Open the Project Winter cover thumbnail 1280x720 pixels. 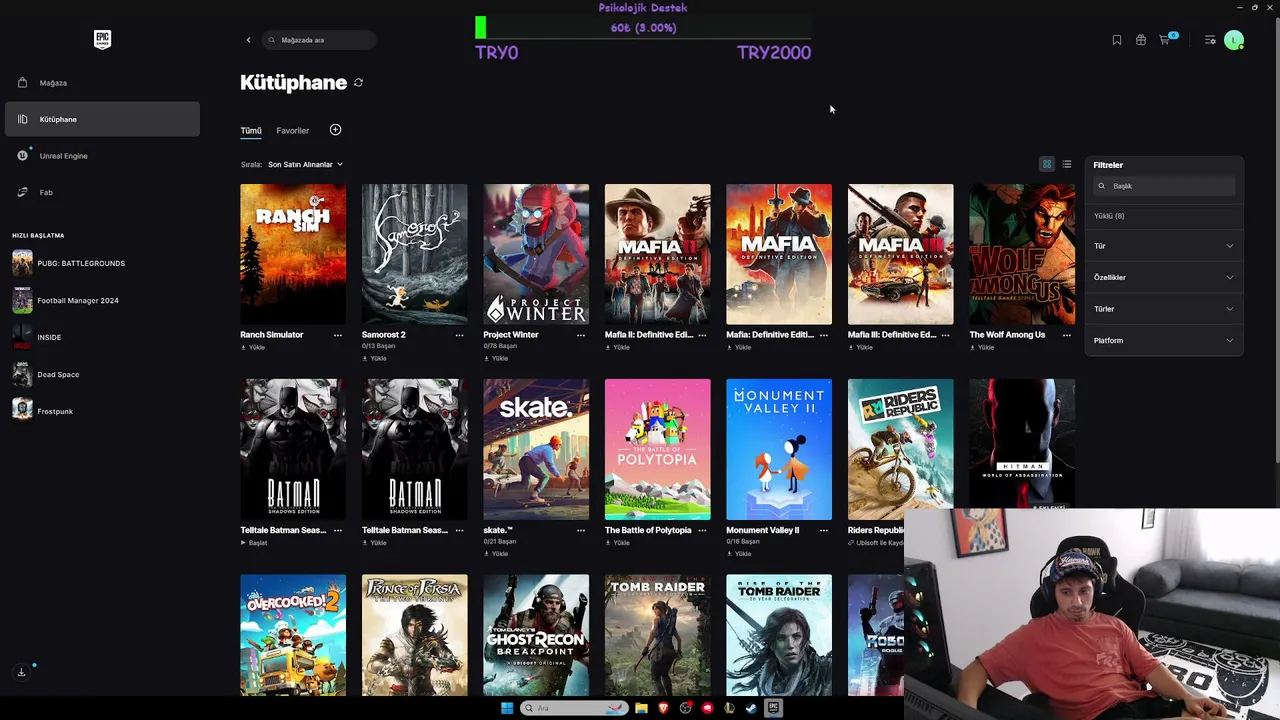(536, 254)
